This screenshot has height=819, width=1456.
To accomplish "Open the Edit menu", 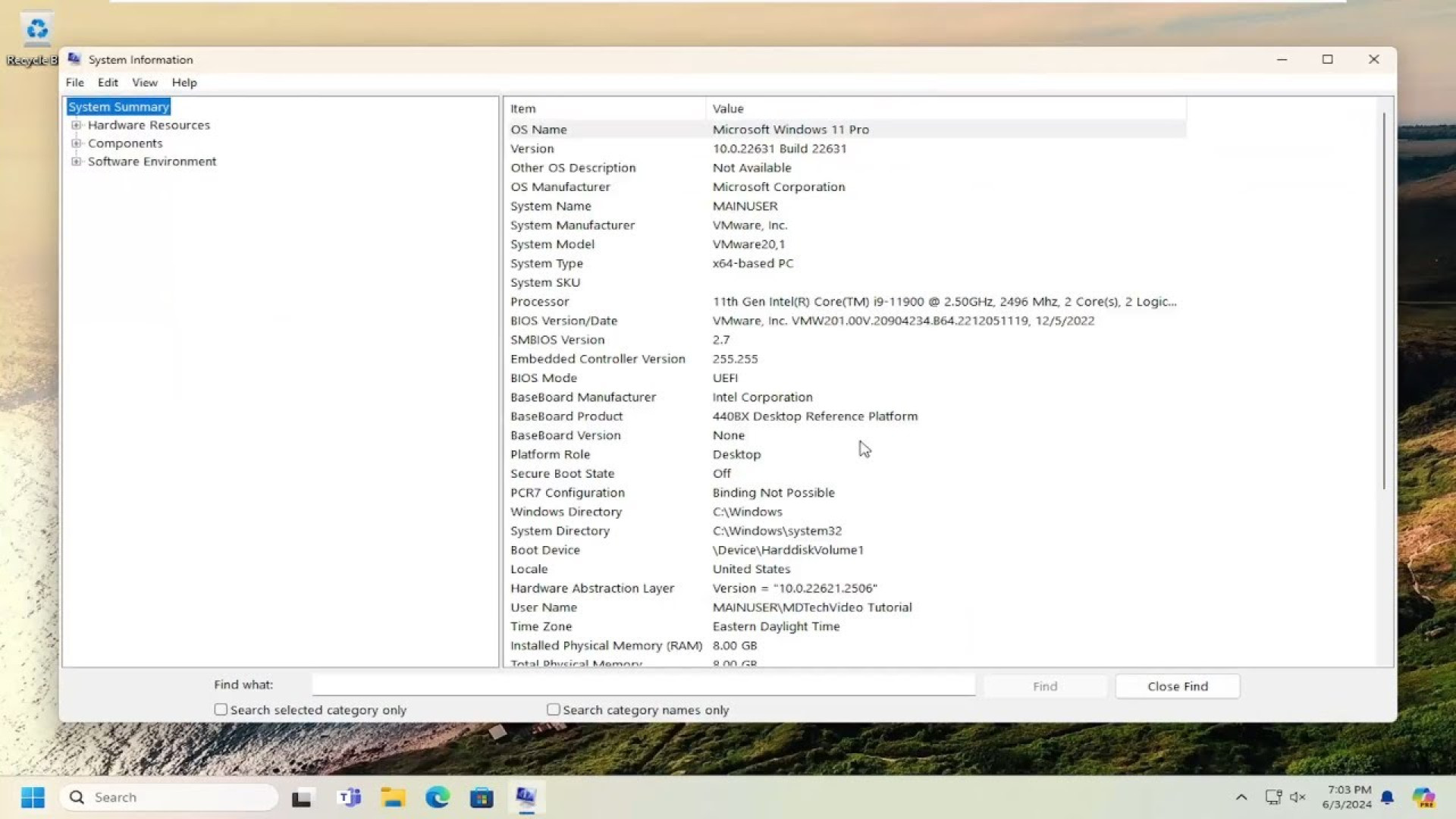I will pos(108,83).
